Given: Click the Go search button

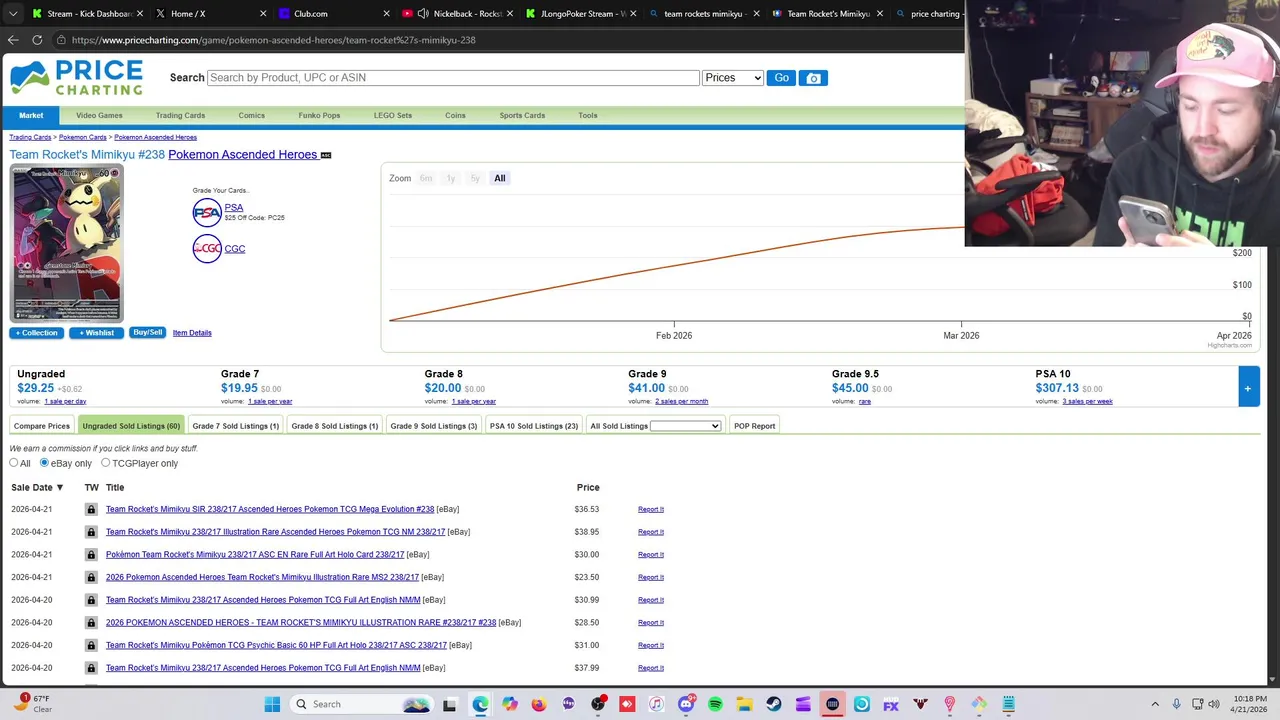Looking at the screenshot, I should (x=781, y=78).
